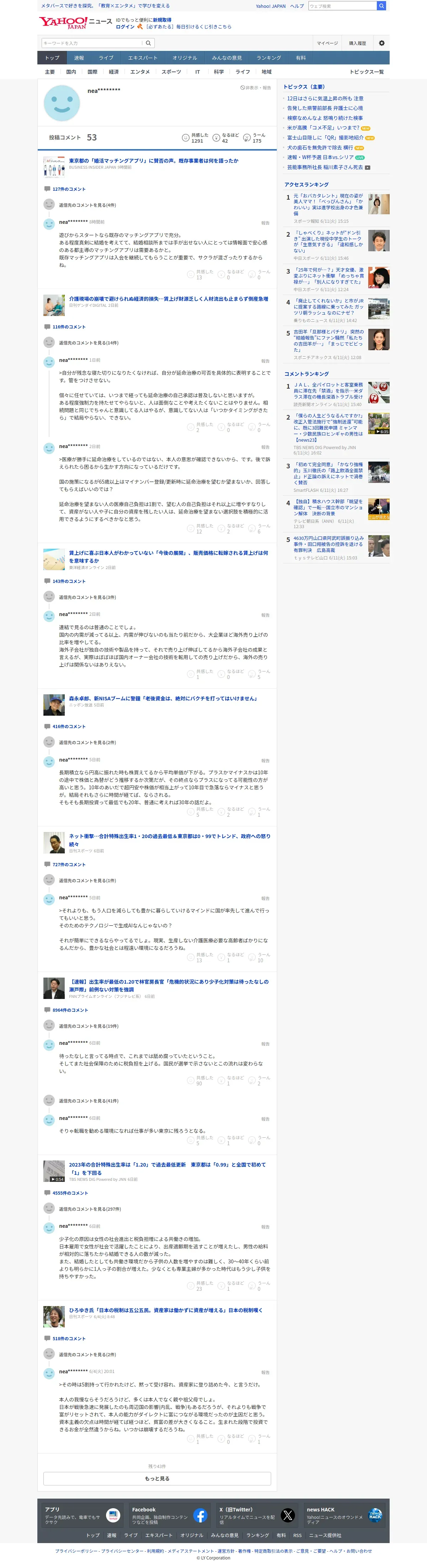This screenshot has width=427, height=1568.
Task: Select the エキスパート tab
Action: click(143, 58)
